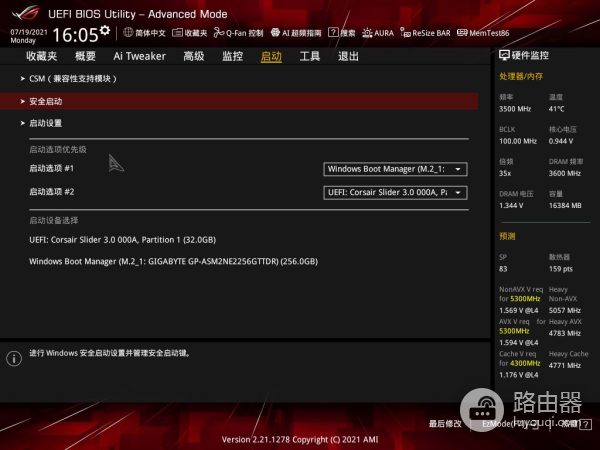The height and width of the screenshot is (450, 600).
Task: Switch to Ai Tweaker tab
Action: coord(140,56)
